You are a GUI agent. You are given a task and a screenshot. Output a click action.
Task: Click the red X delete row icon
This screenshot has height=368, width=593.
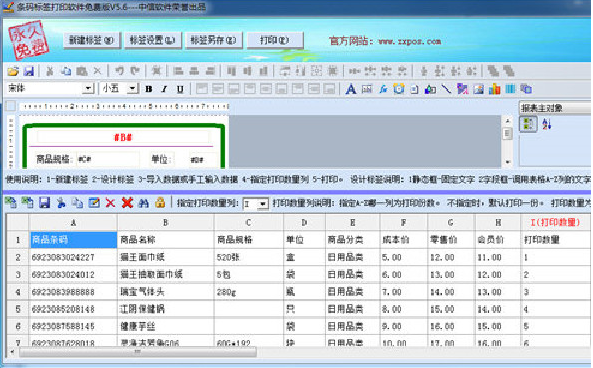(x=110, y=203)
